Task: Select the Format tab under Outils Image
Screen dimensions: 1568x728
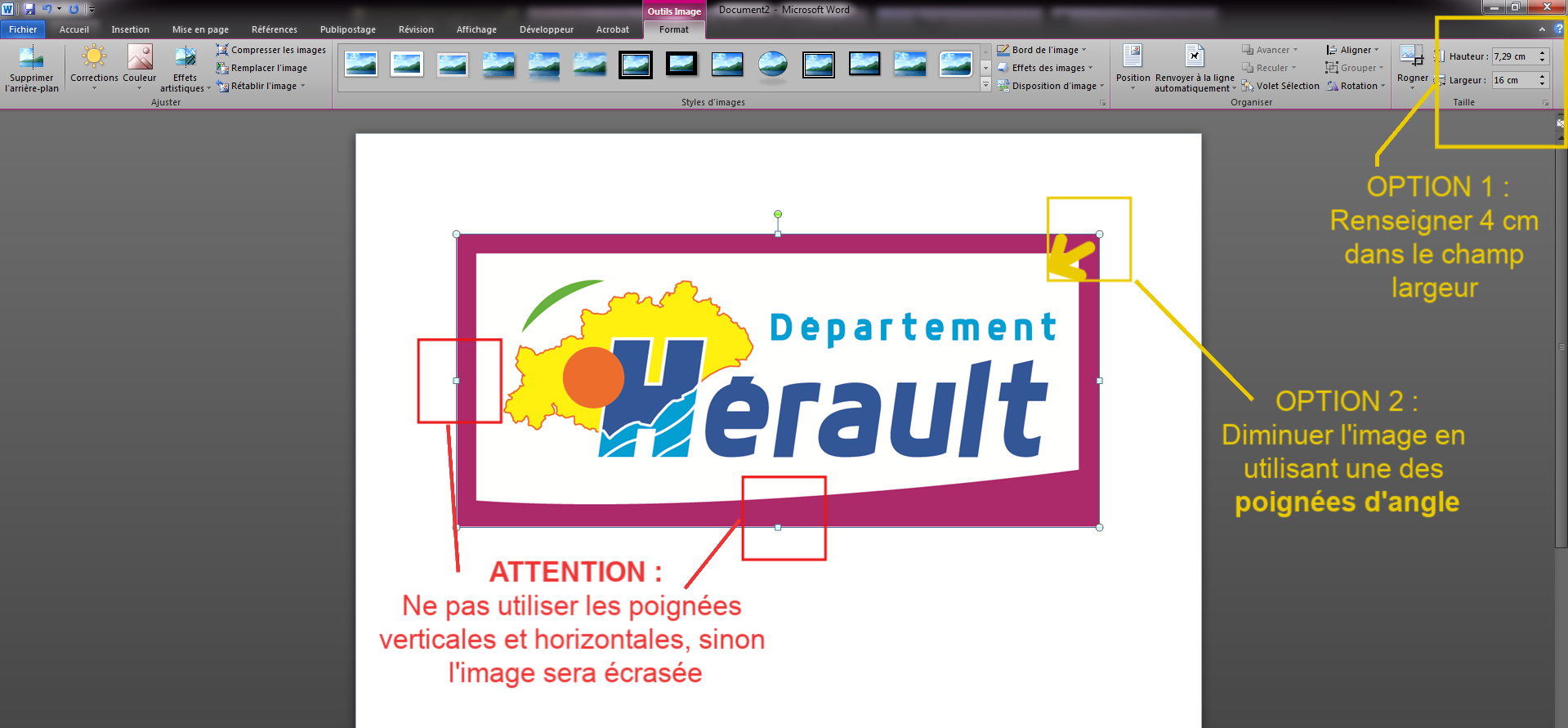Action: [674, 29]
